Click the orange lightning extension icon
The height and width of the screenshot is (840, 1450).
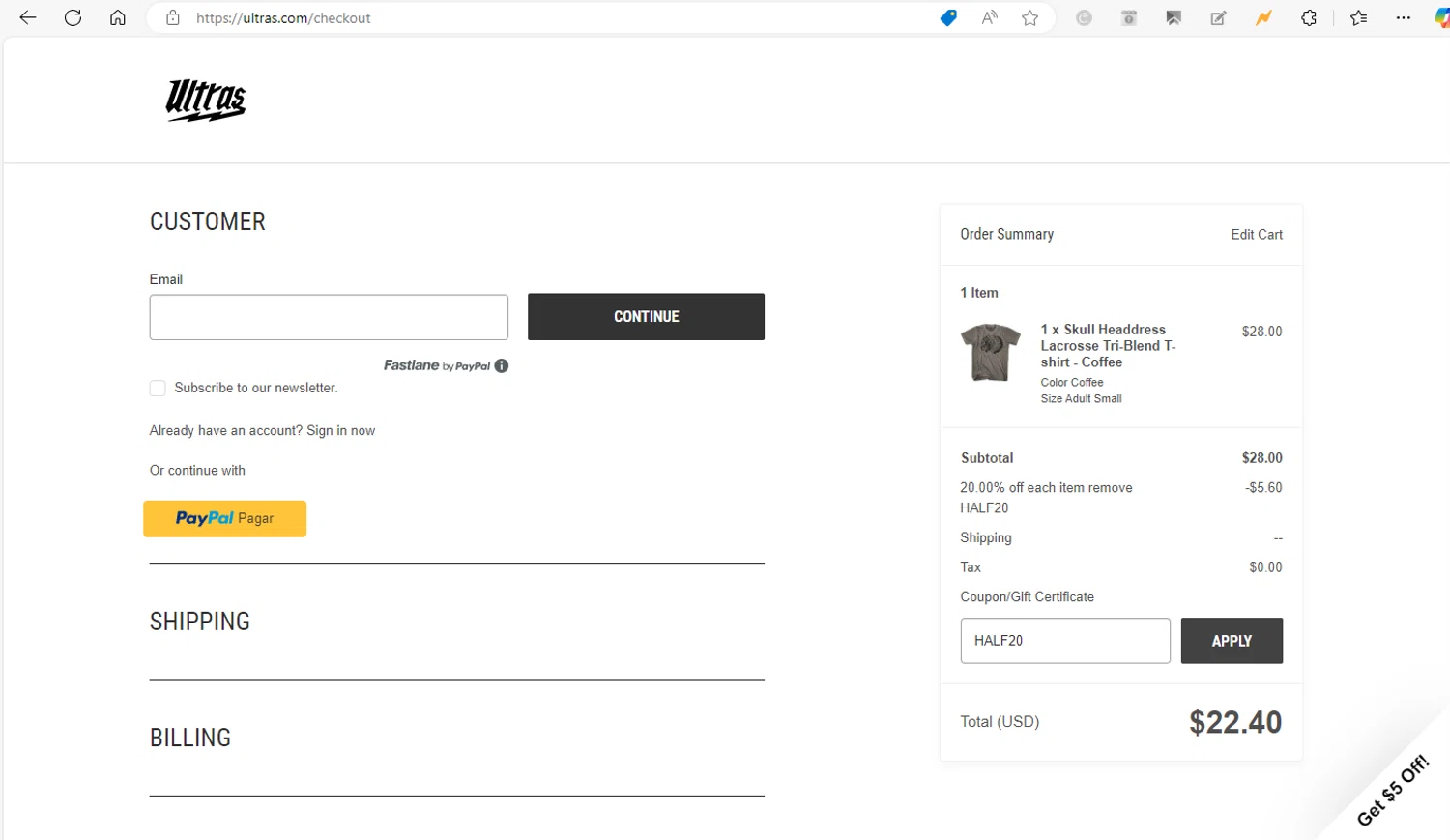pyautogui.click(x=1263, y=17)
